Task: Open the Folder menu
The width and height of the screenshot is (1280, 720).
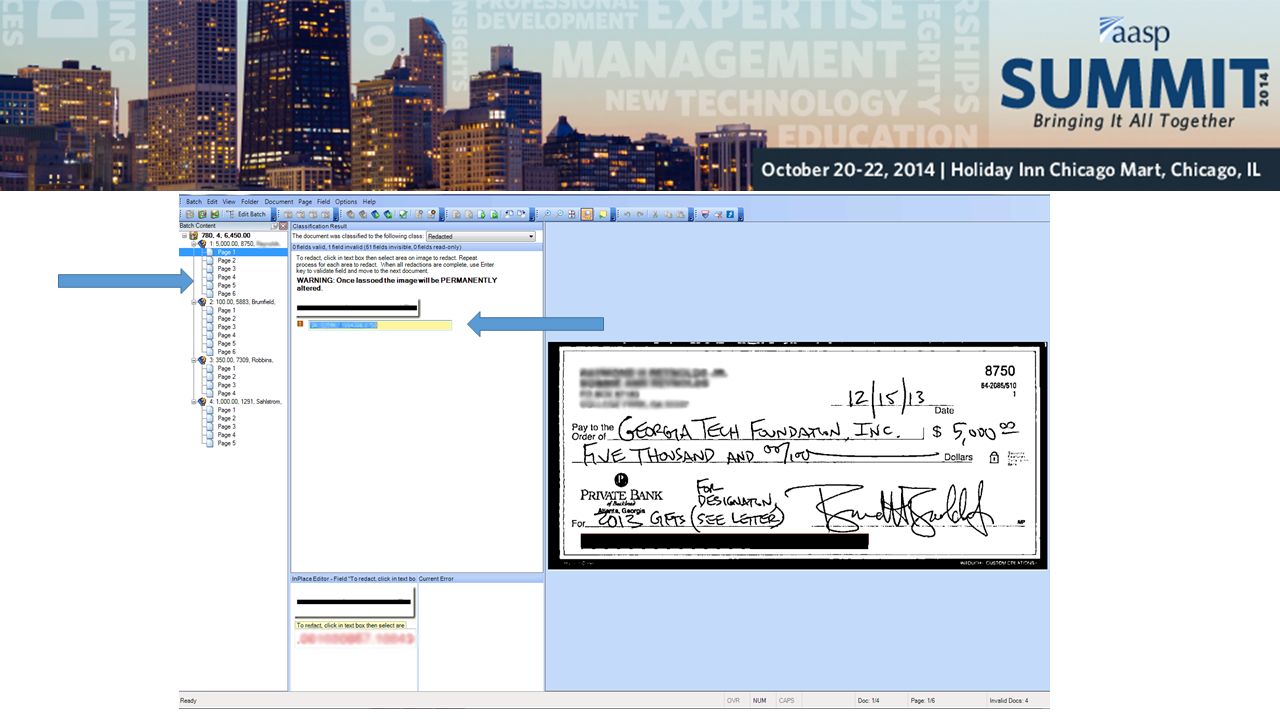Action: click(250, 202)
